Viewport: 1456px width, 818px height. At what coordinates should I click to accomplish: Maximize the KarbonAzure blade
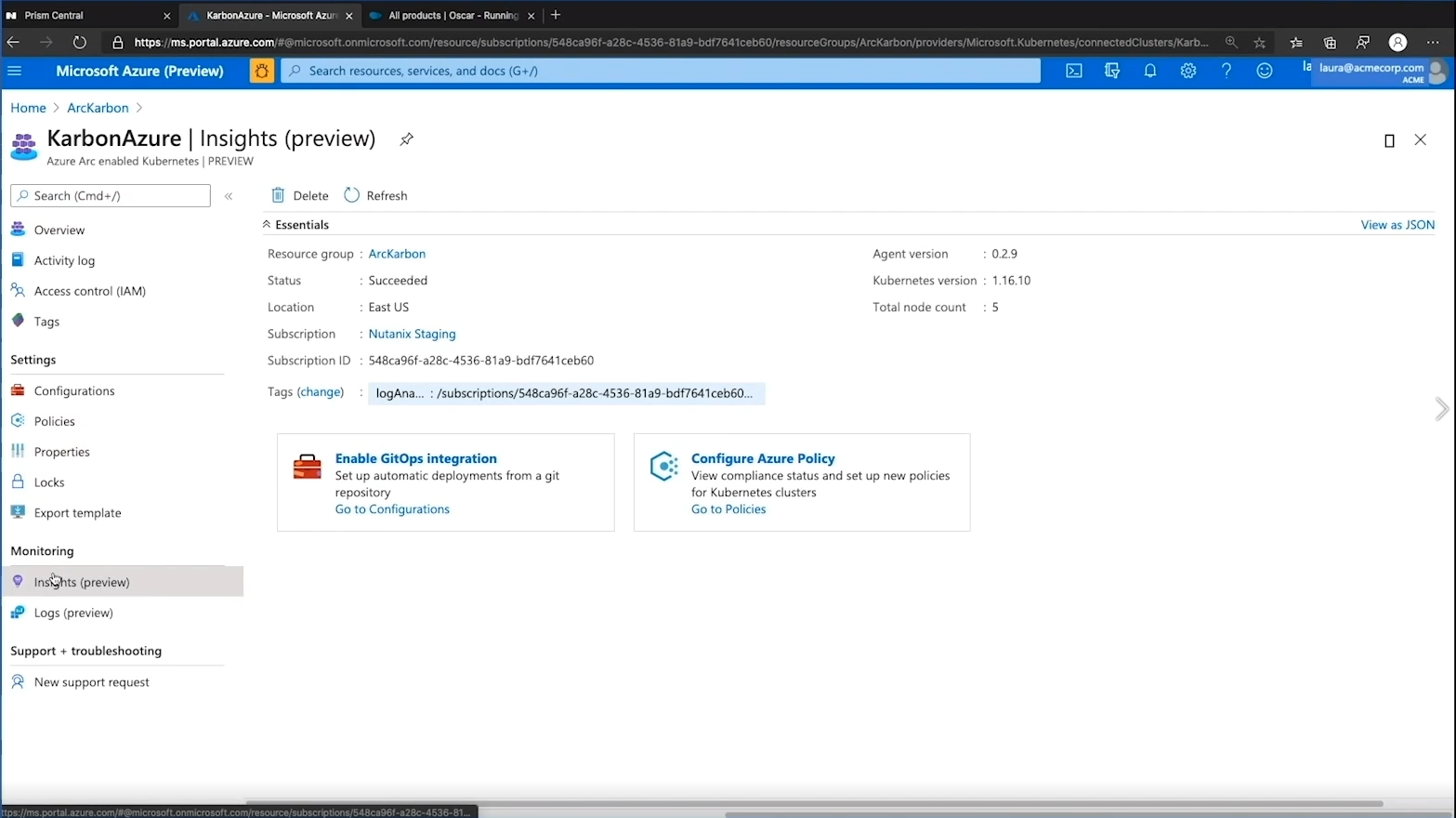(x=1389, y=140)
